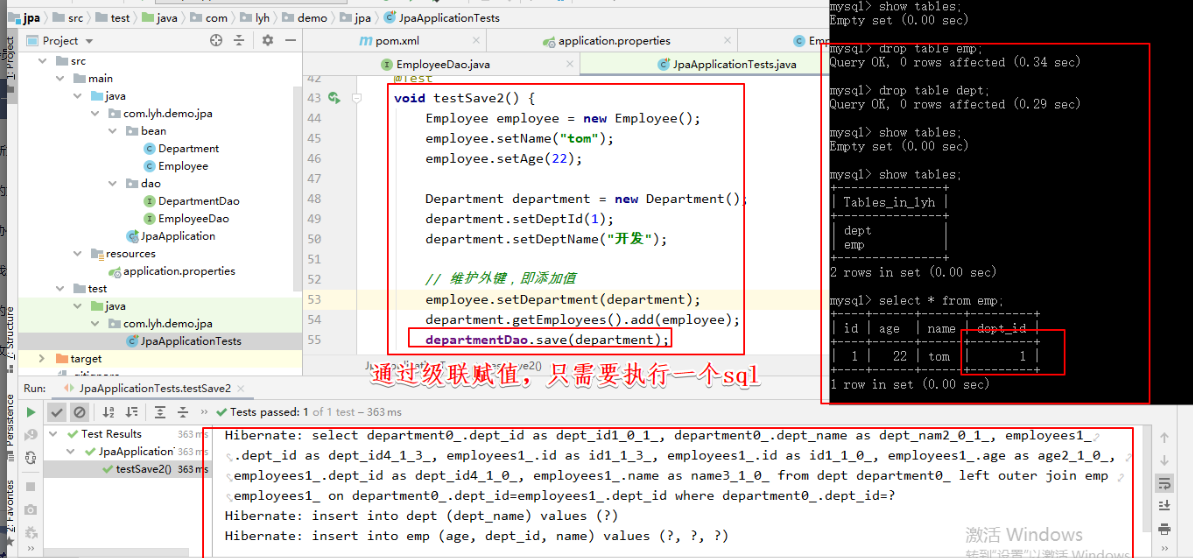Image resolution: width=1193 pixels, height=558 pixels.
Task: Open application.properties in project tree
Action: pyautogui.click(x=171, y=271)
